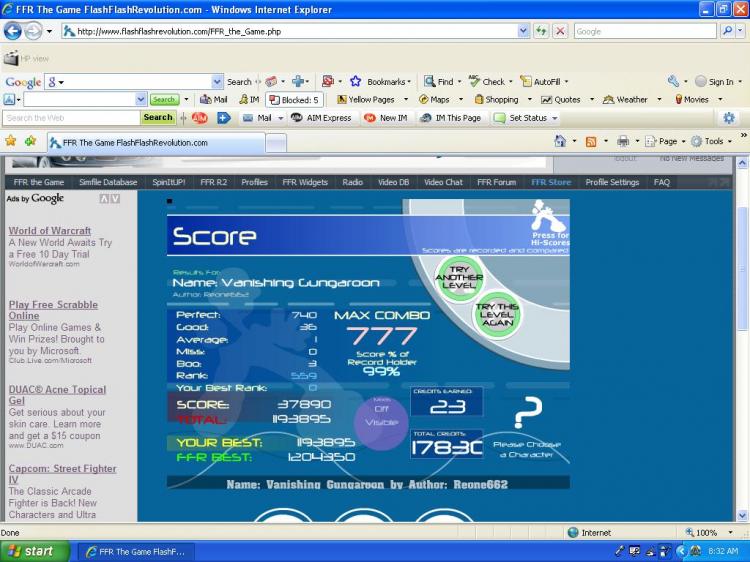
Task: Open the Set Status dropdown
Action: pos(555,118)
